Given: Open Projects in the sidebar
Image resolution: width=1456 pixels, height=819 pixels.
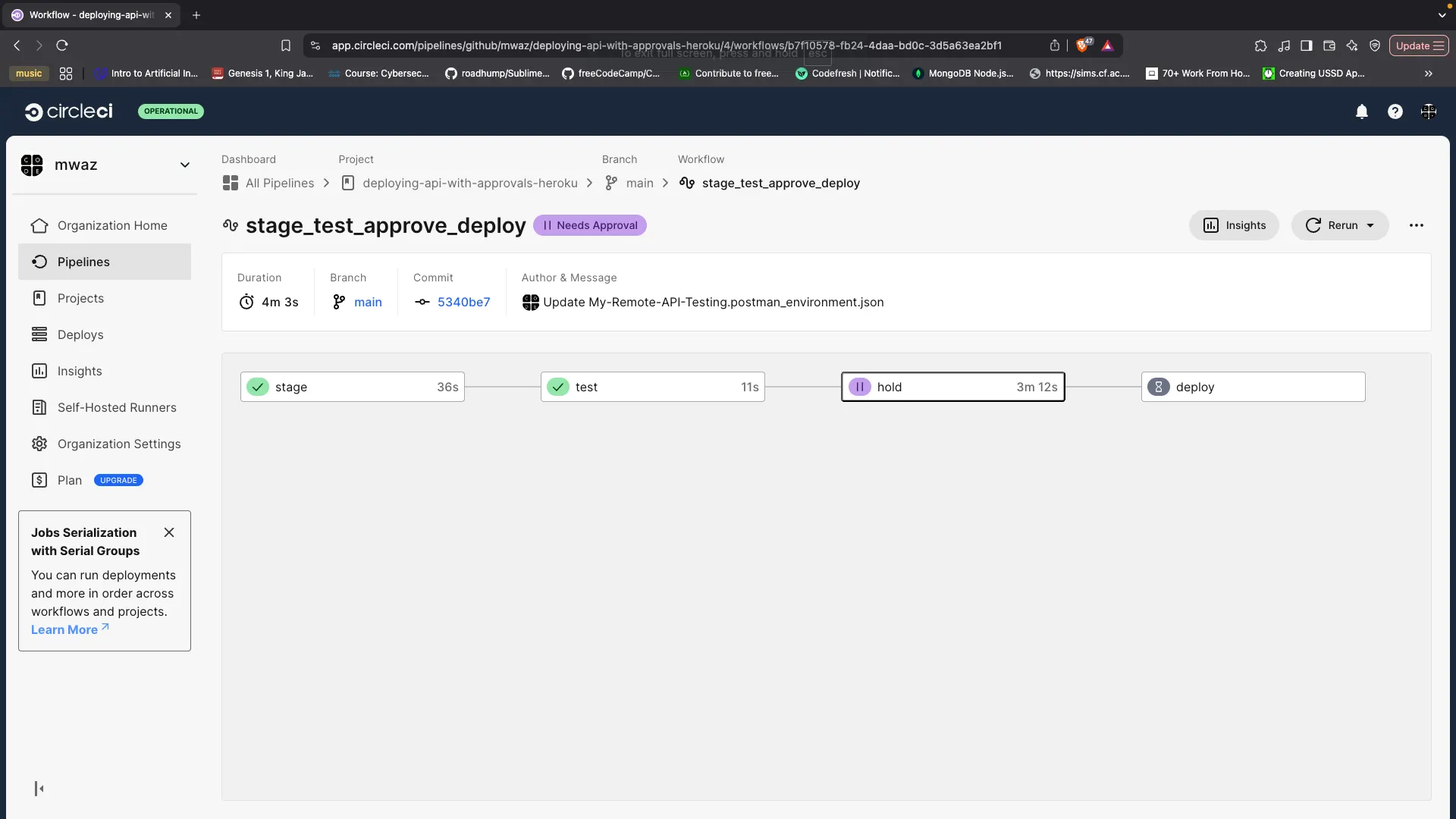Looking at the screenshot, I should pyautogui.click(x=105, y=298).
